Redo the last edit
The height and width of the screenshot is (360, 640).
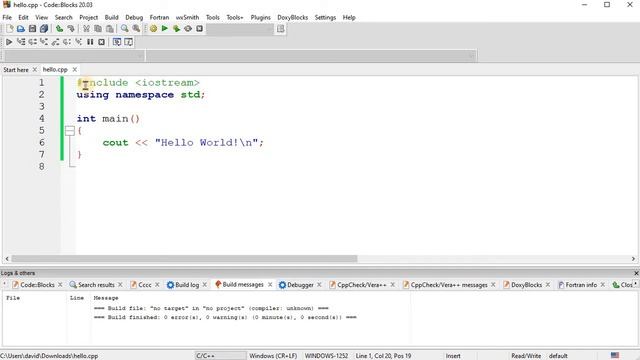pos(71,29)
